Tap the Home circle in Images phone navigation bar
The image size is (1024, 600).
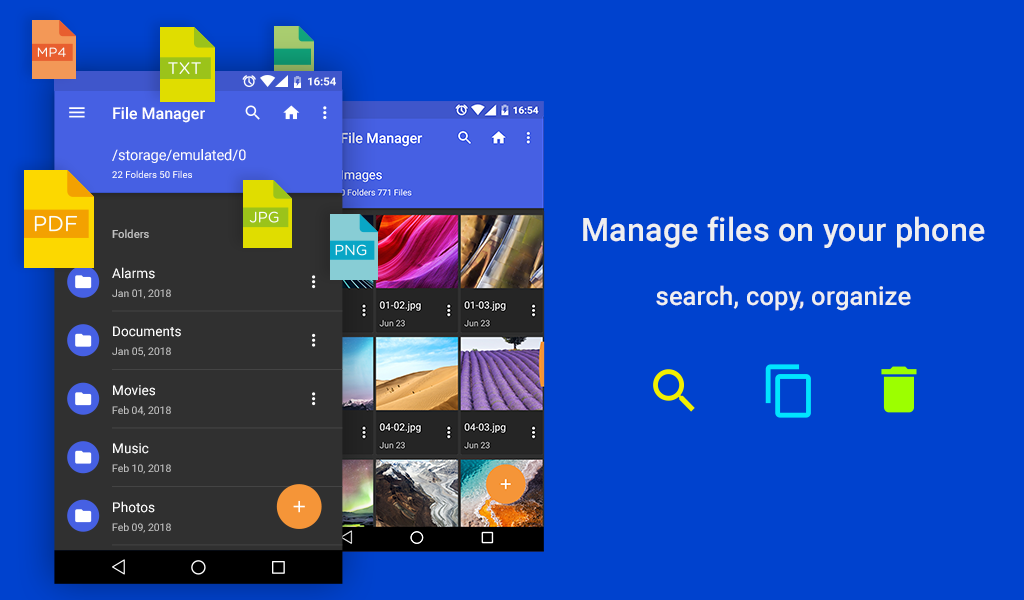pyautogui.click(x=417, y=537)
